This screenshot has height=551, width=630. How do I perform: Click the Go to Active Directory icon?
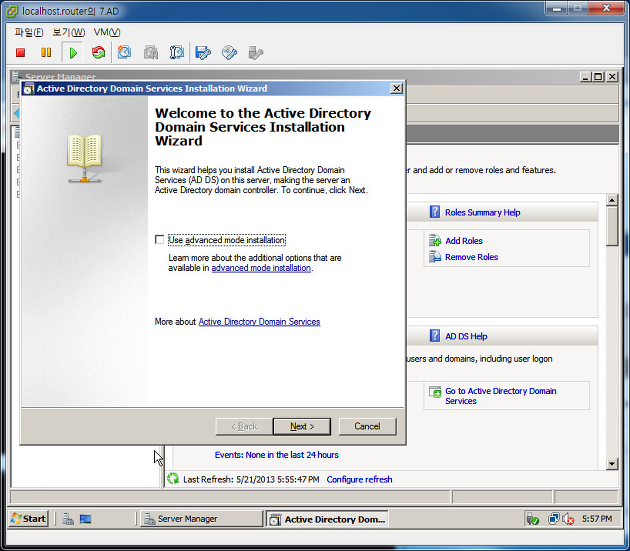(435, 391)
